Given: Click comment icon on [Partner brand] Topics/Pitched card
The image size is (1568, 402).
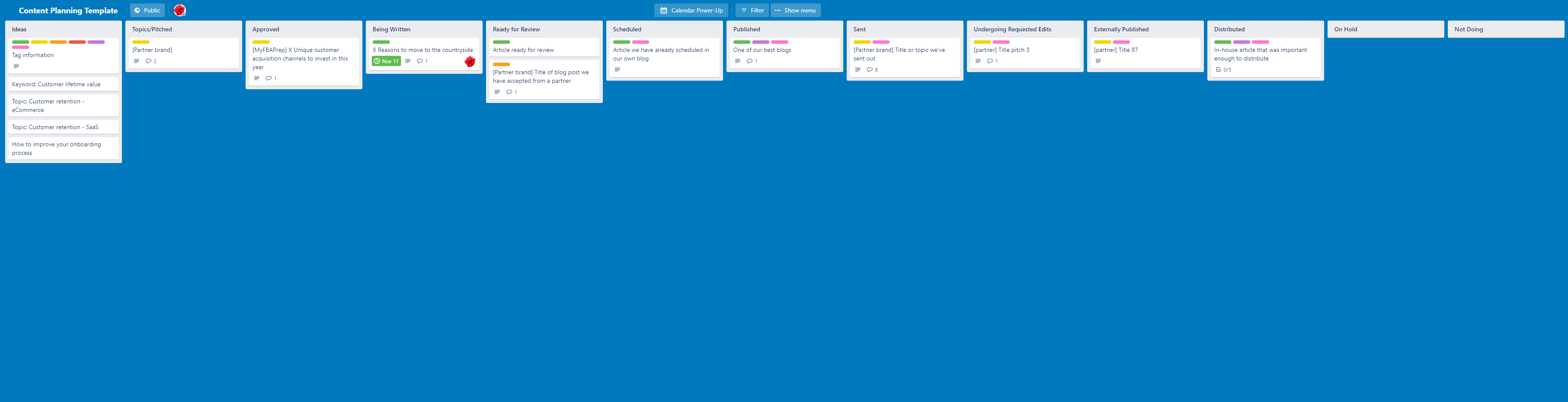Looking at the screenshot, I should (149, 61).
